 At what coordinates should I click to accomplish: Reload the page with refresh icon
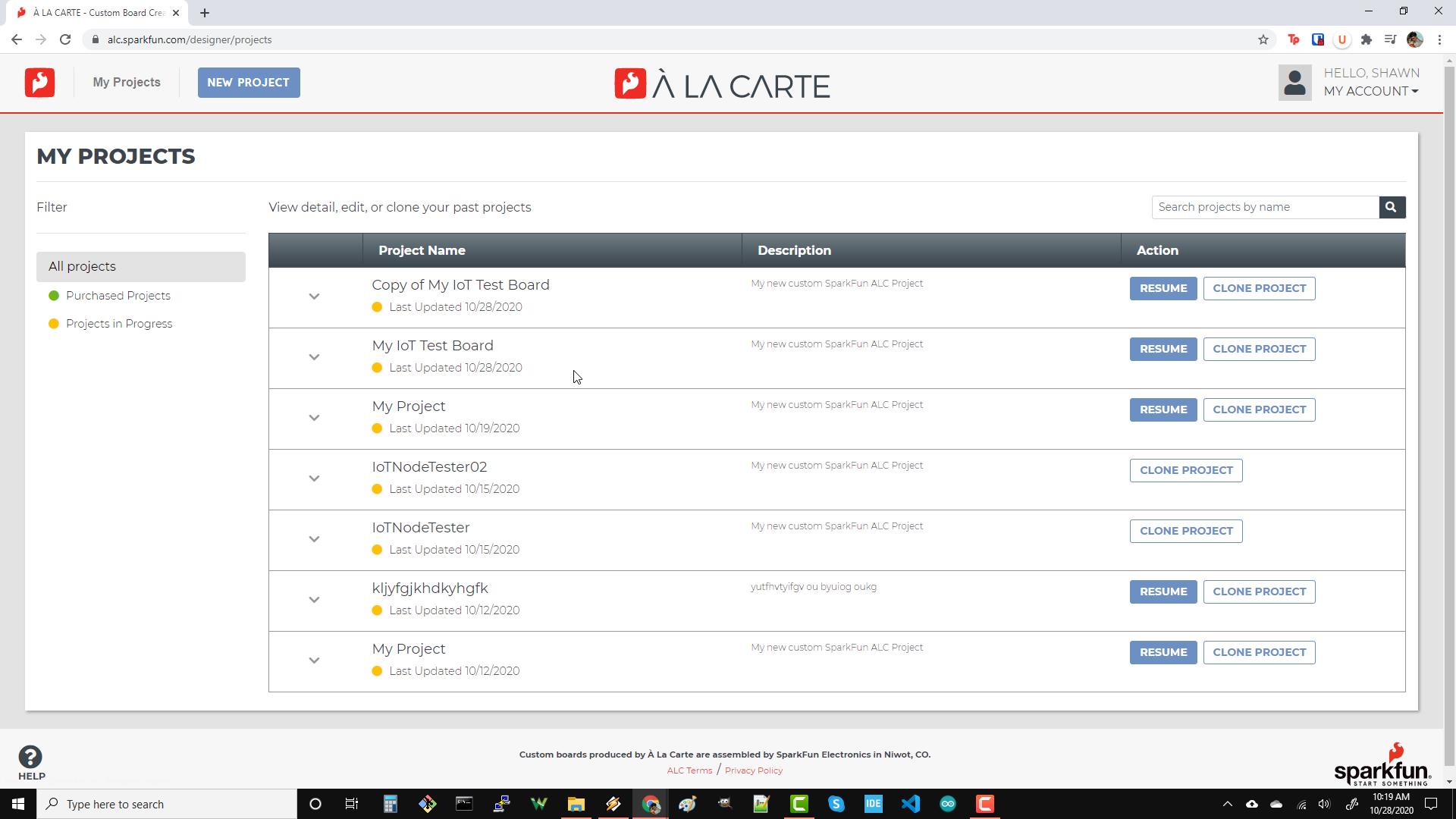click(65, 39)
